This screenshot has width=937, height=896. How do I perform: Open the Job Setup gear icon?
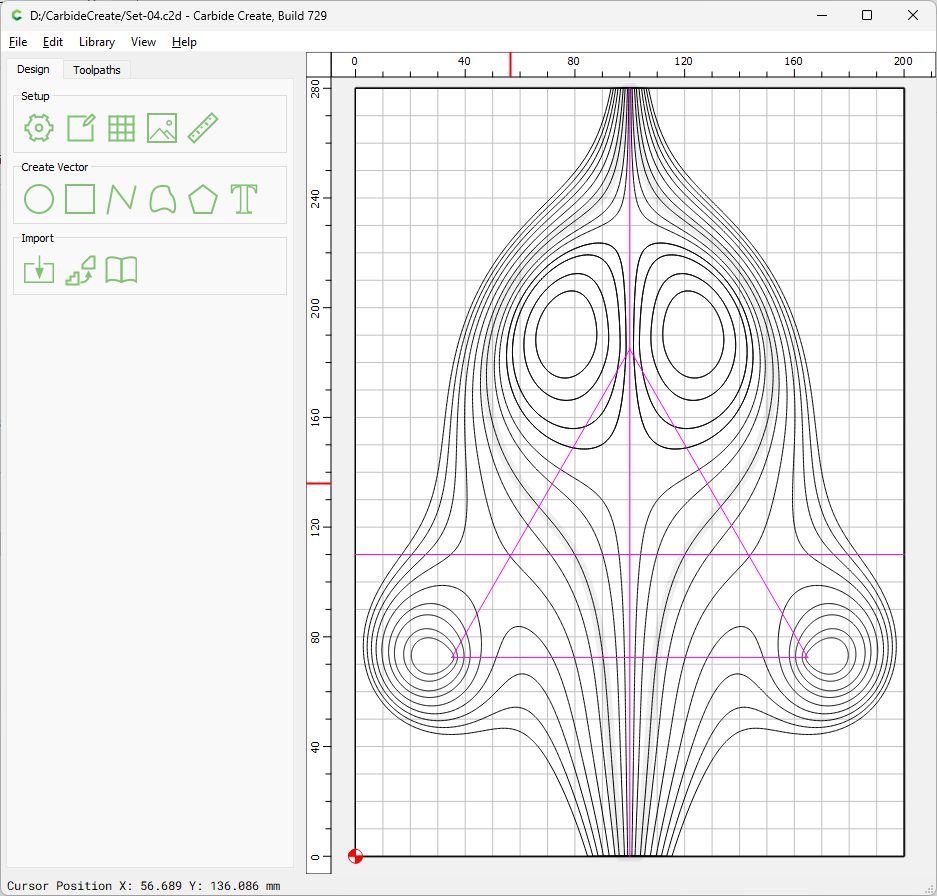[x=37, y=128]
